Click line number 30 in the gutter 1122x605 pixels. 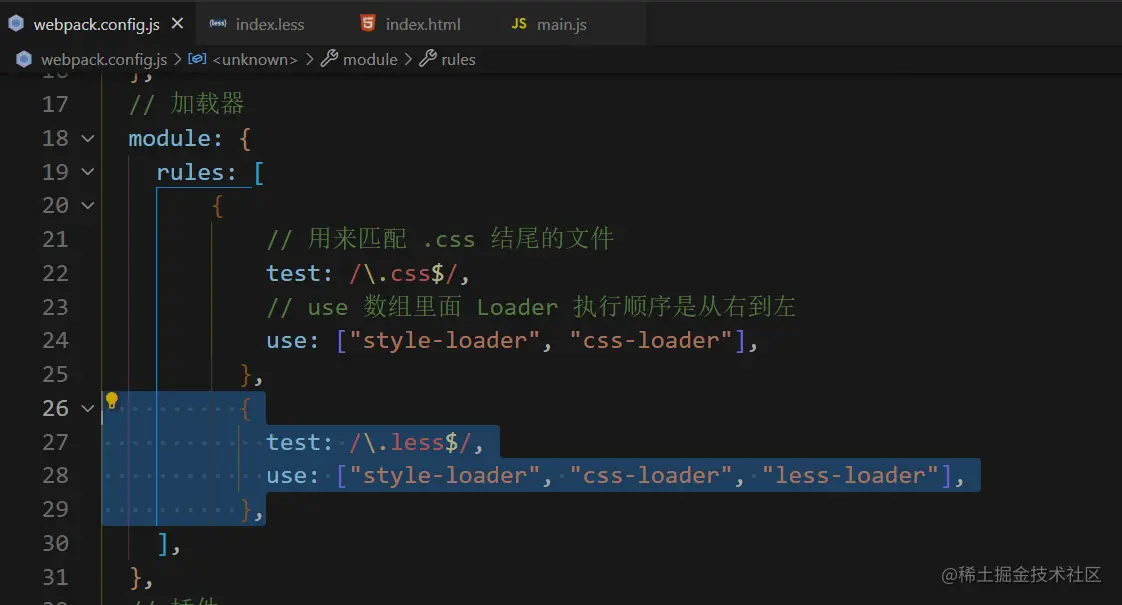point(55,543)
